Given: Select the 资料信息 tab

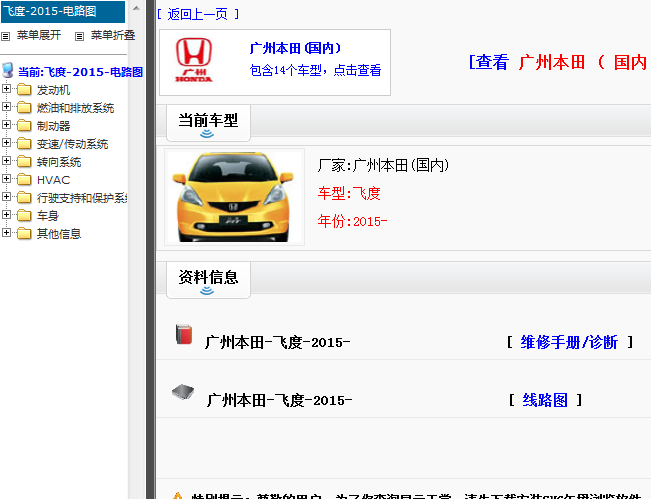Looking at the screenshot, I should coord(208,280).
